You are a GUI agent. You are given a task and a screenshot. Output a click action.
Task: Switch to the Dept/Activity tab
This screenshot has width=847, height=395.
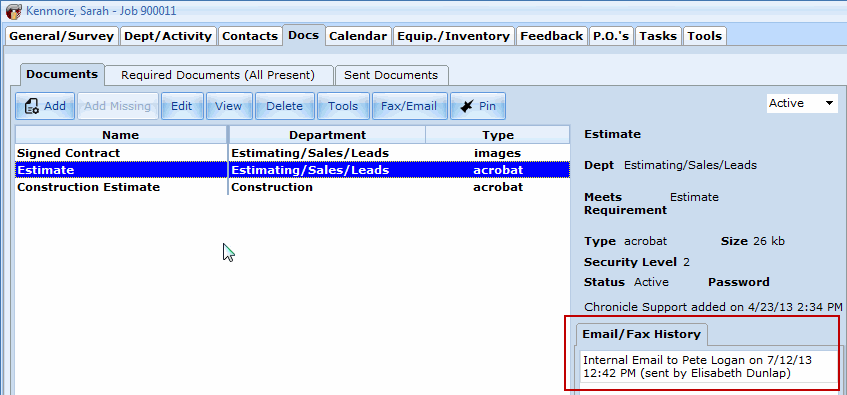[x=168, y=36]
